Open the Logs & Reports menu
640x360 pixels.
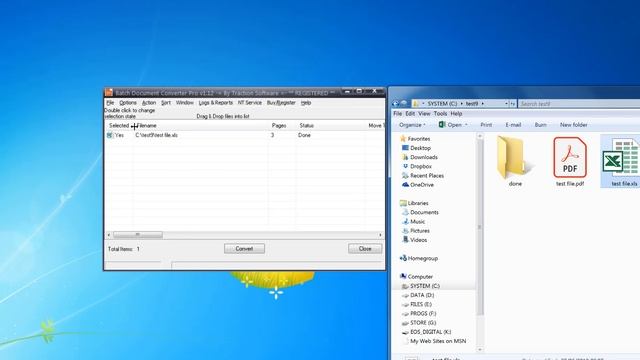pyautogui.click(x=216, y=103)
